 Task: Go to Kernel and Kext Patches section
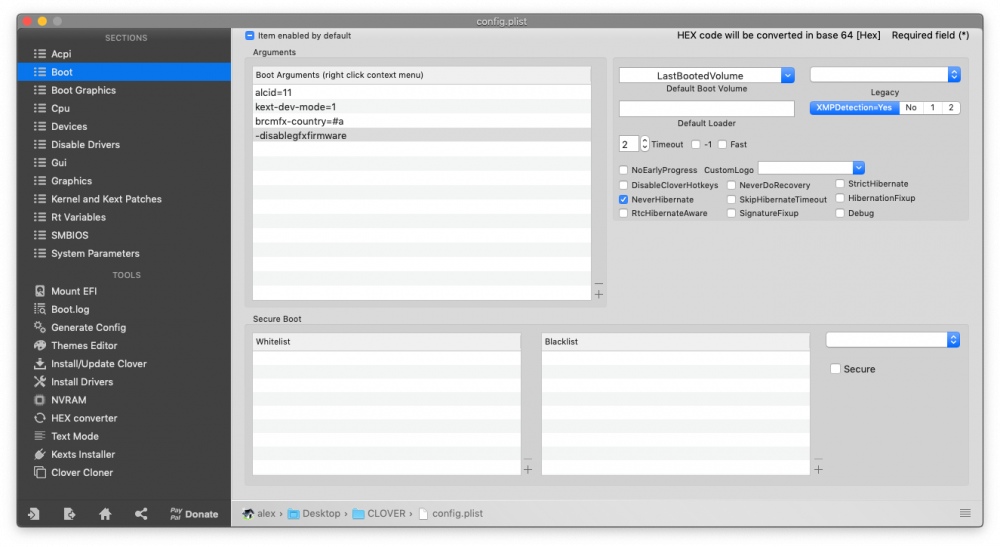pyautogui.click(x=106, y=199)
